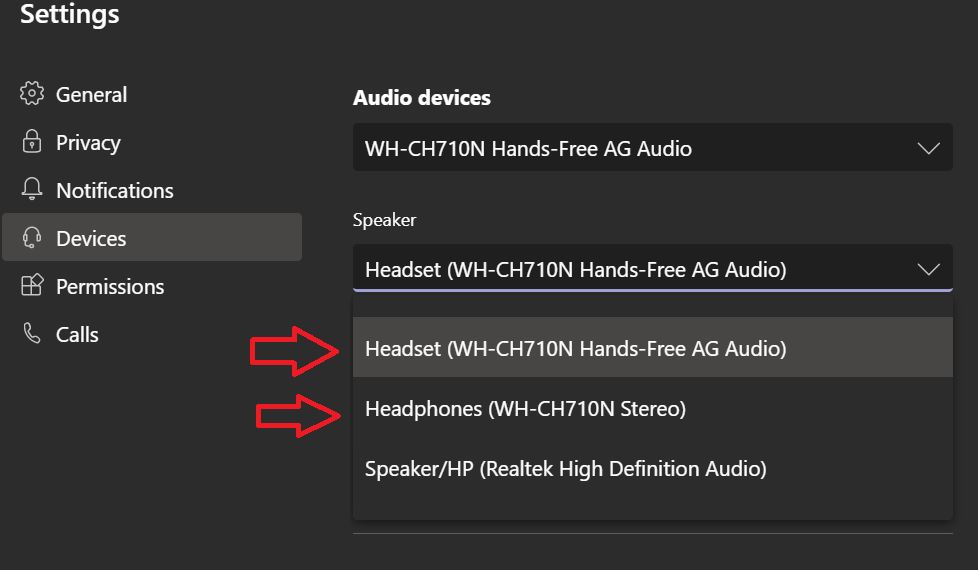Go to Privacy settings
Viewport: 978px width, 570px height.
152,142
